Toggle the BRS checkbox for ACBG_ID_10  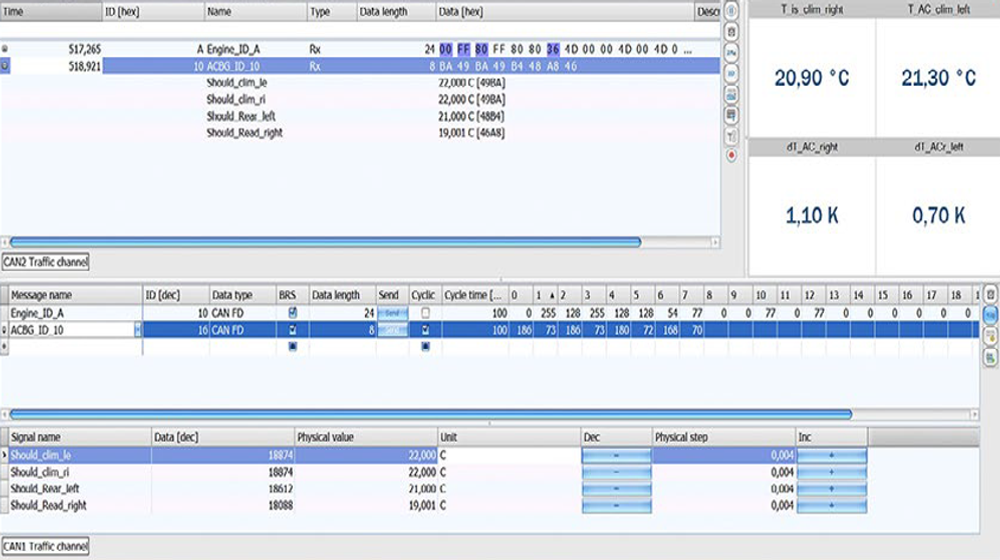(293, 330)
